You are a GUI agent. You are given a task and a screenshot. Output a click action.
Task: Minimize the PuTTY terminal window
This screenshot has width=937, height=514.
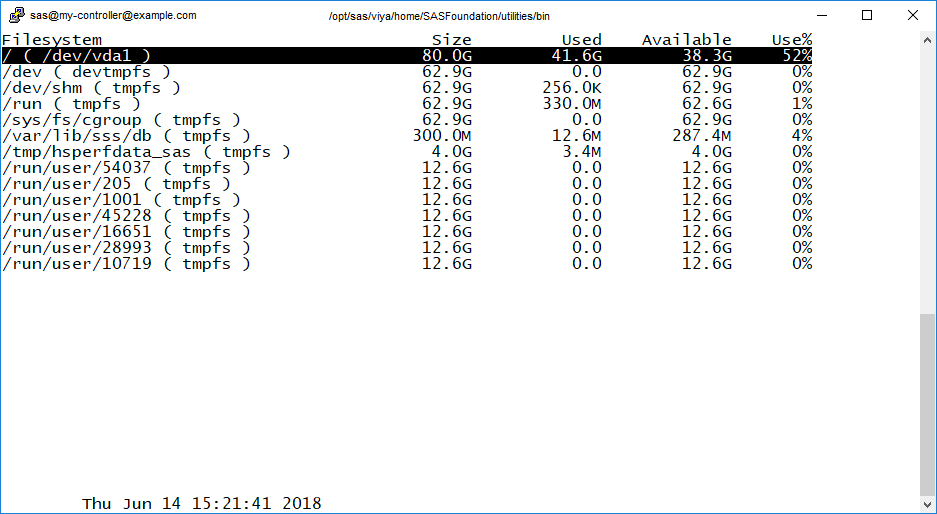[821, 15]
